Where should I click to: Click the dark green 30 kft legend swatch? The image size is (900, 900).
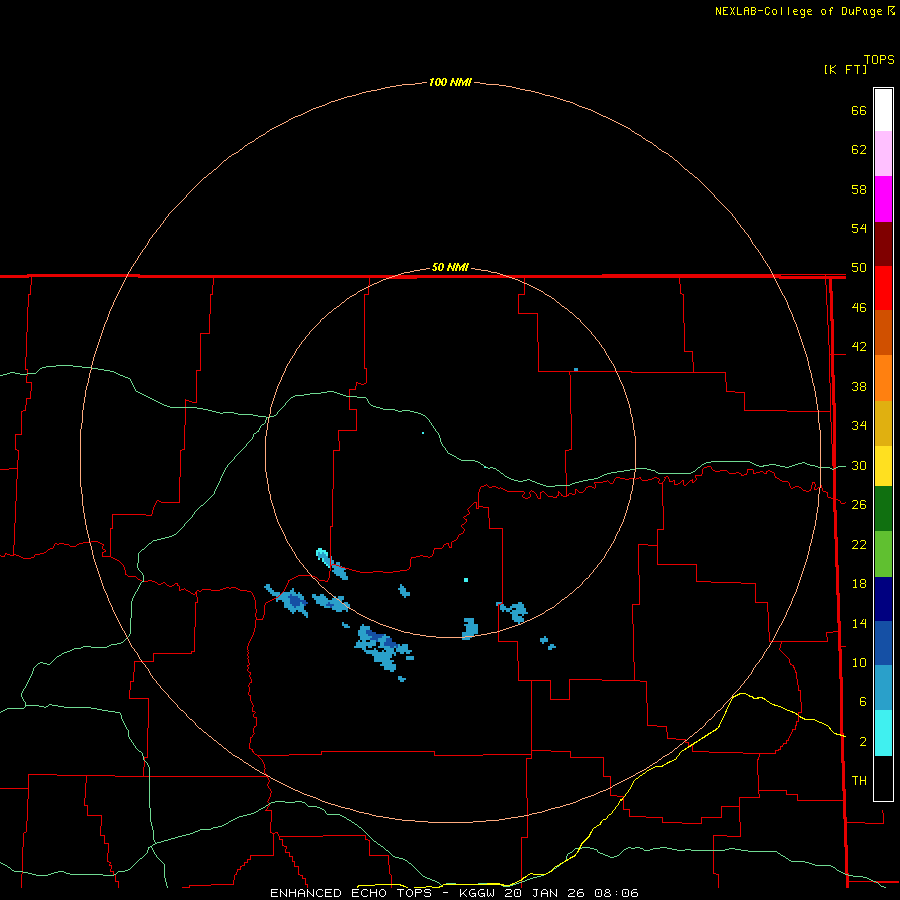(883, 509)
